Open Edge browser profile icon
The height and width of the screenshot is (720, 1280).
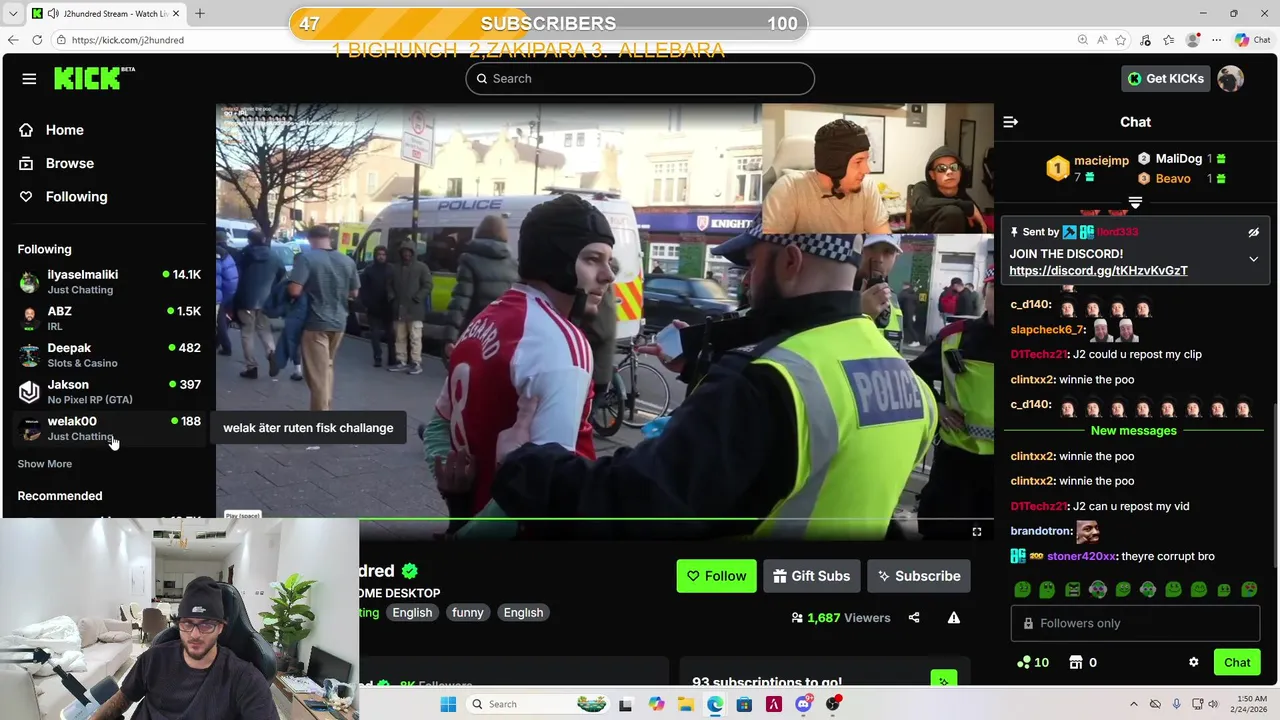(x=1192, y=40)
